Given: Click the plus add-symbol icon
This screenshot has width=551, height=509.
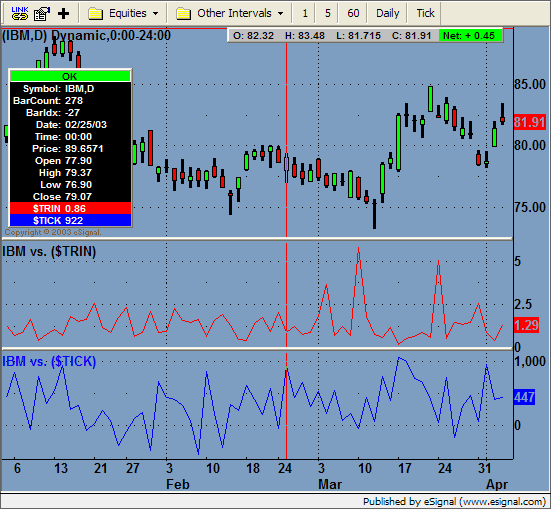Looking at the screenshot, I should click(63, 14).
